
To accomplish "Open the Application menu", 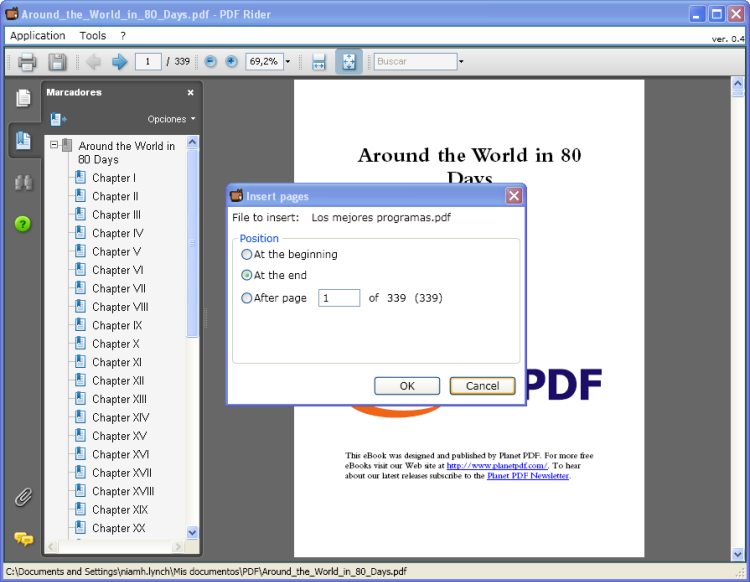I will click(x=38, y=36).
